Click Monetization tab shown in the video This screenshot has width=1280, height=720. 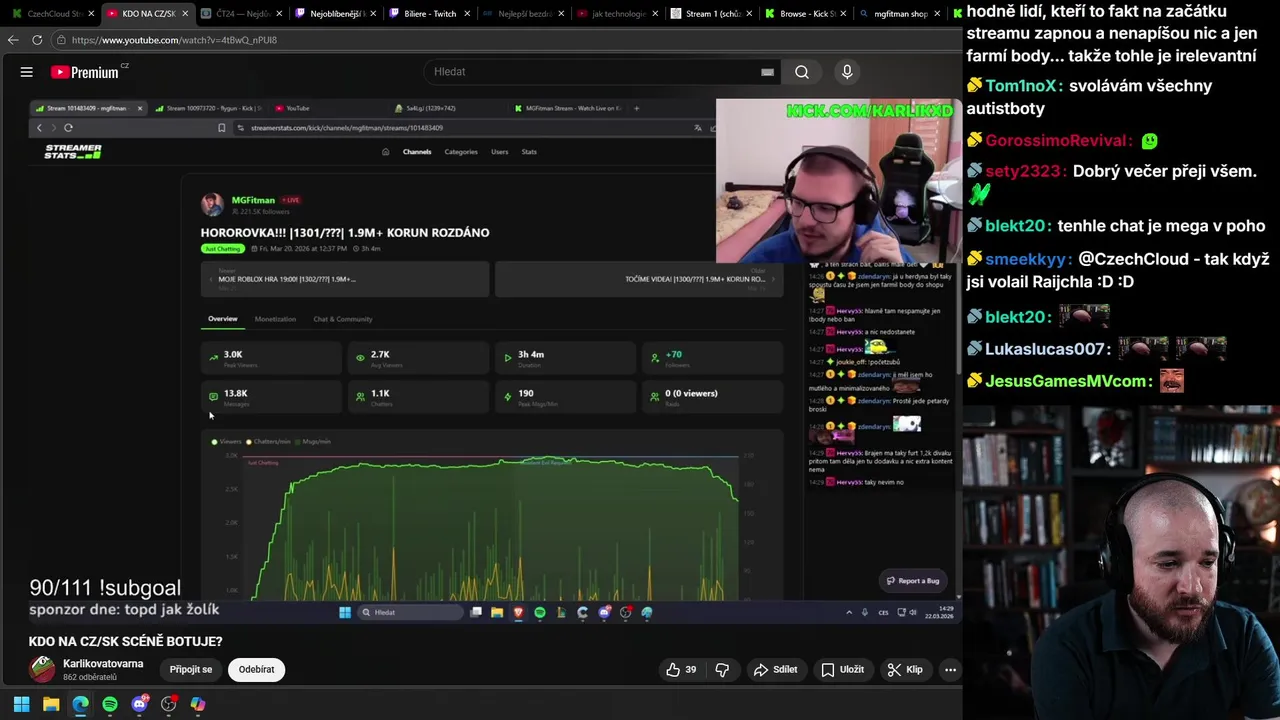pos(275,319)
